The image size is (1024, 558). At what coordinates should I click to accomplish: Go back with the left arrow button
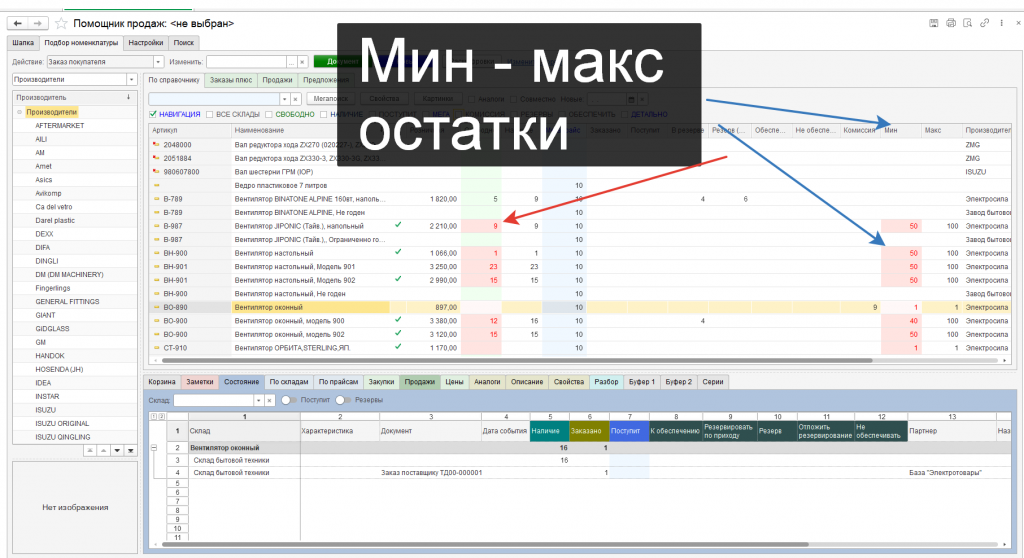pos(18,24)
